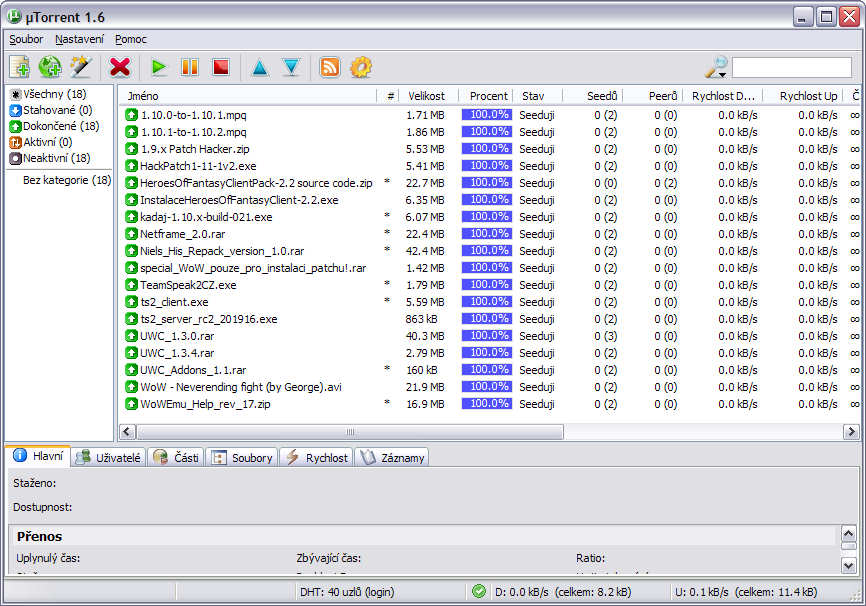Select the Dokončené (18) category in sidebar

(x=60, y=126)
